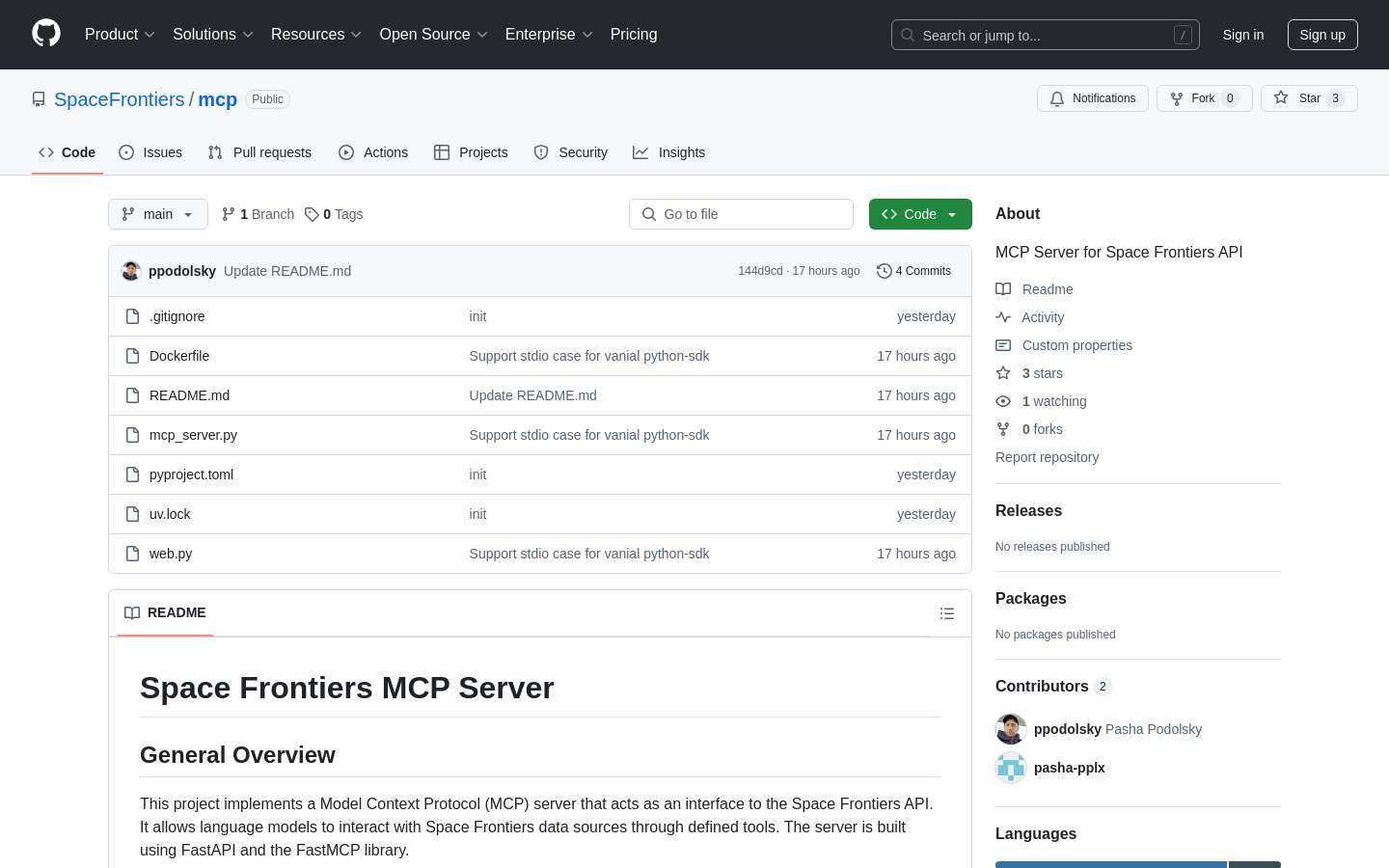
Task: Open web.py commit message link
Action: pyautogui.click(x=589, y=554)
